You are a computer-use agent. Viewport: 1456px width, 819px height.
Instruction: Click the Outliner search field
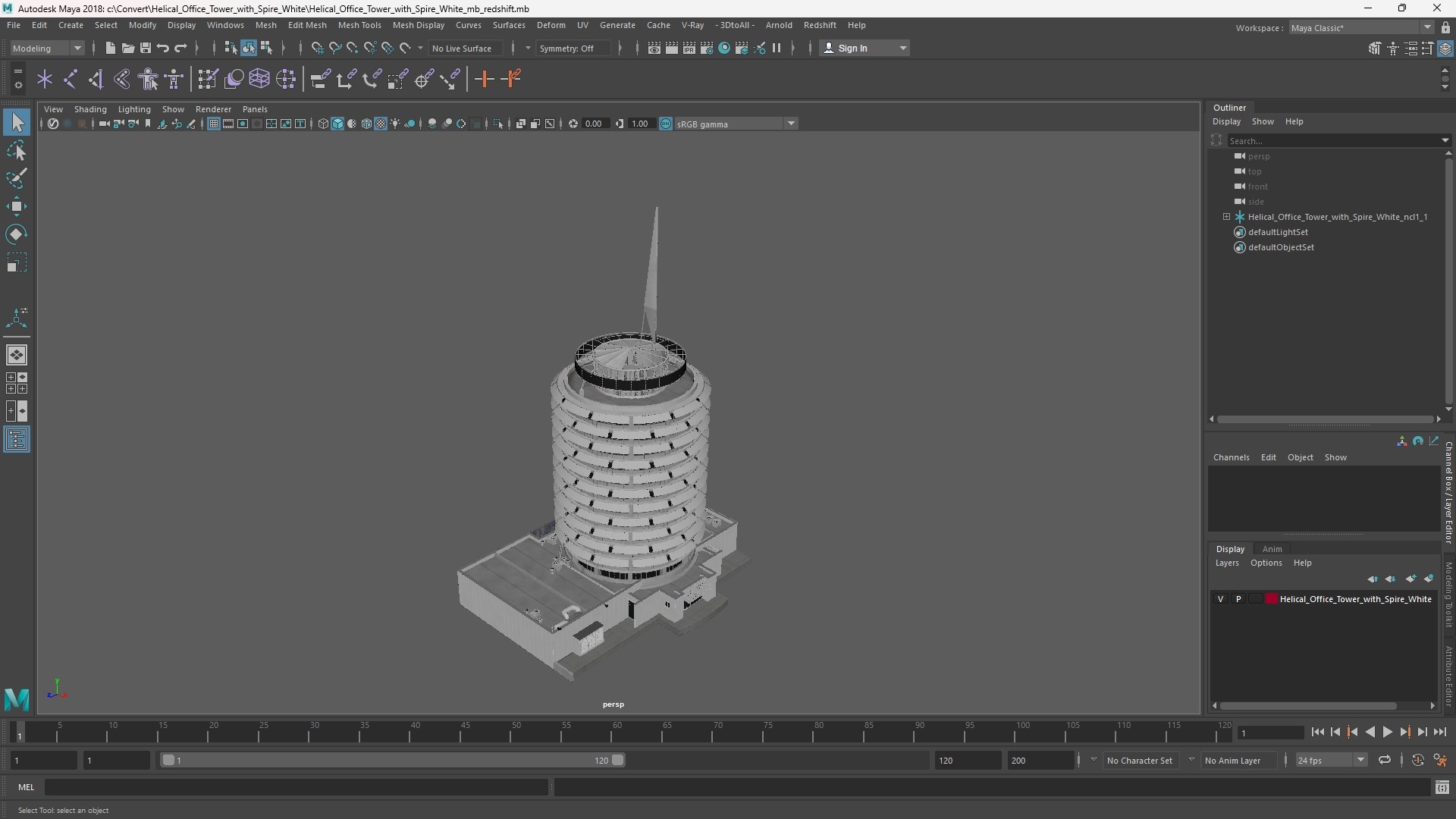pyautogui.click(x=1337, y=140)
